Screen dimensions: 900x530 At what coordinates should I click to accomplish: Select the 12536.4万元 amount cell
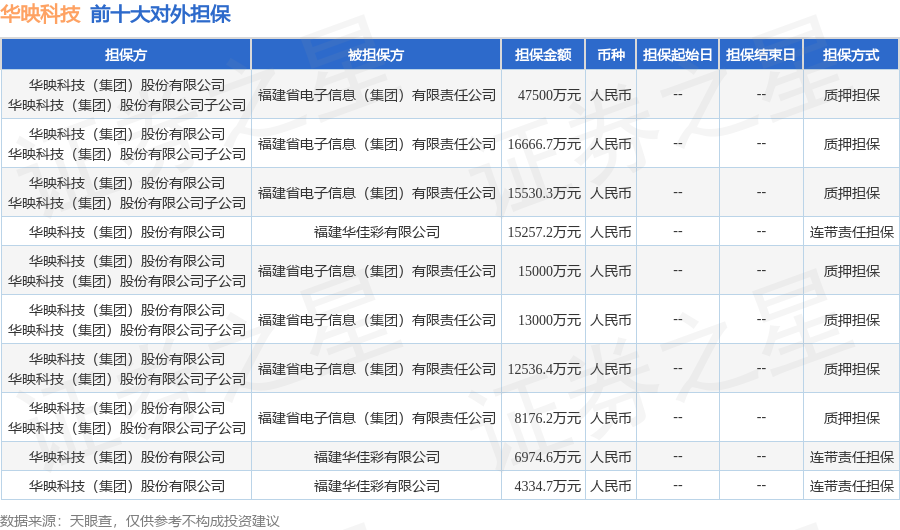(x=544, y=369)
